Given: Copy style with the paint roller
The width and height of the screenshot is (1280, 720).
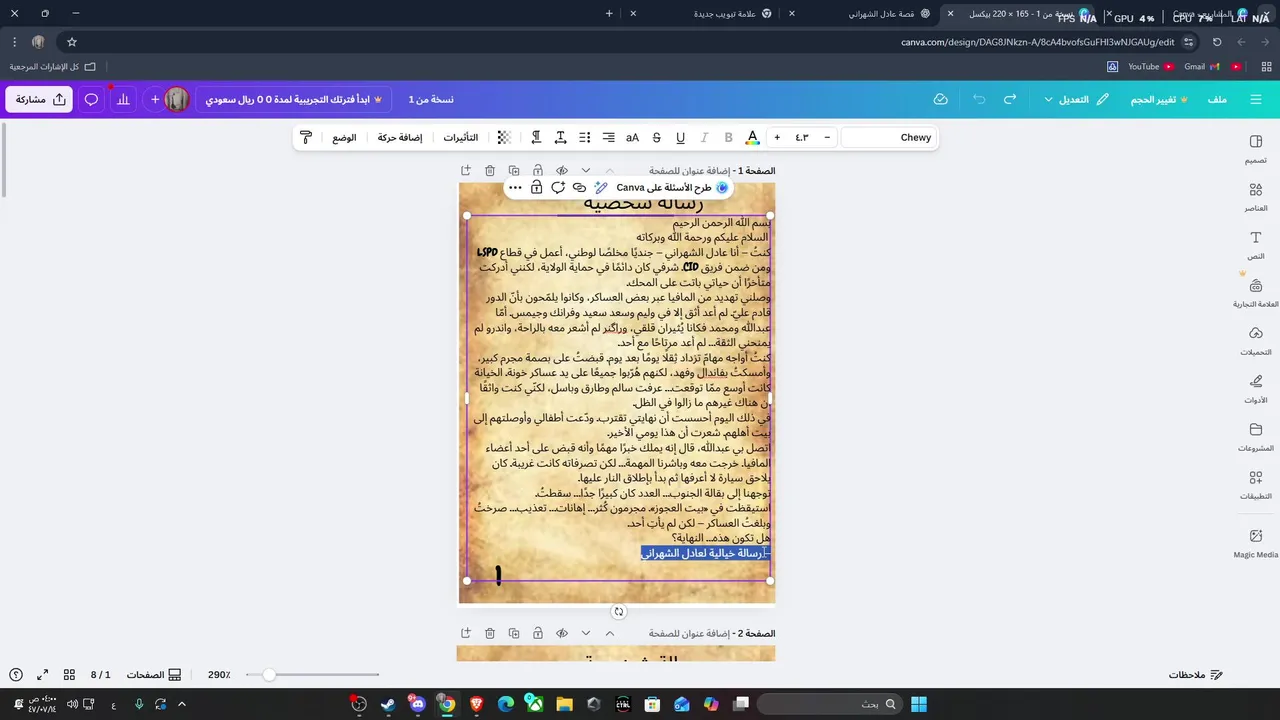Looking at the screenshot, I should (x=307, y=137).
